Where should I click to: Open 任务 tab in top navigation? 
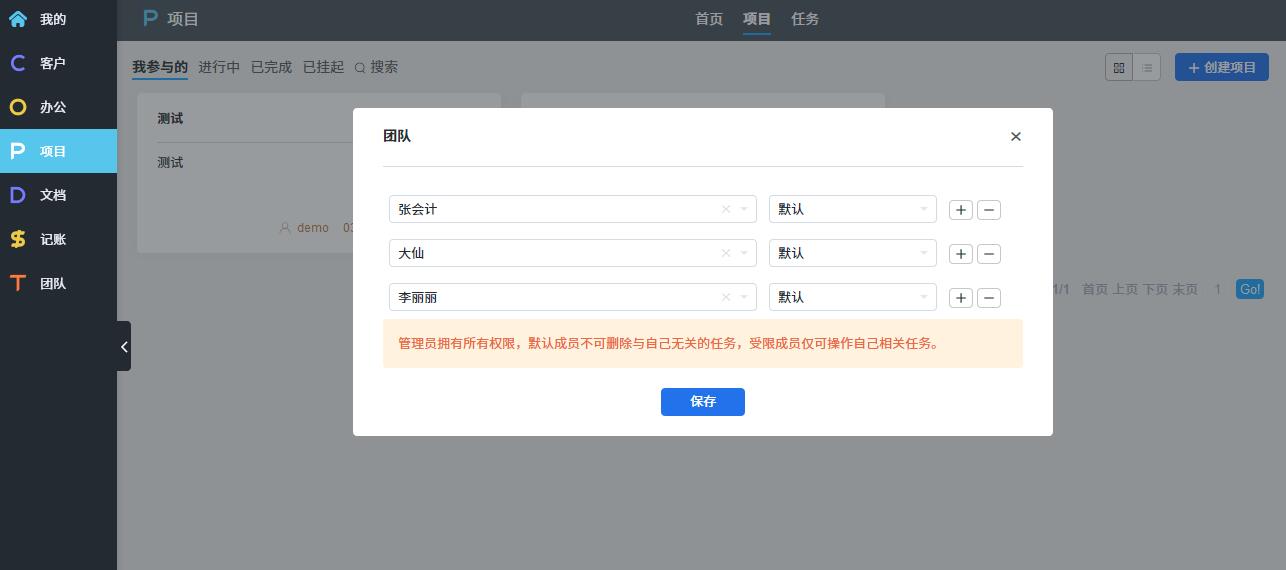(805, 19)
